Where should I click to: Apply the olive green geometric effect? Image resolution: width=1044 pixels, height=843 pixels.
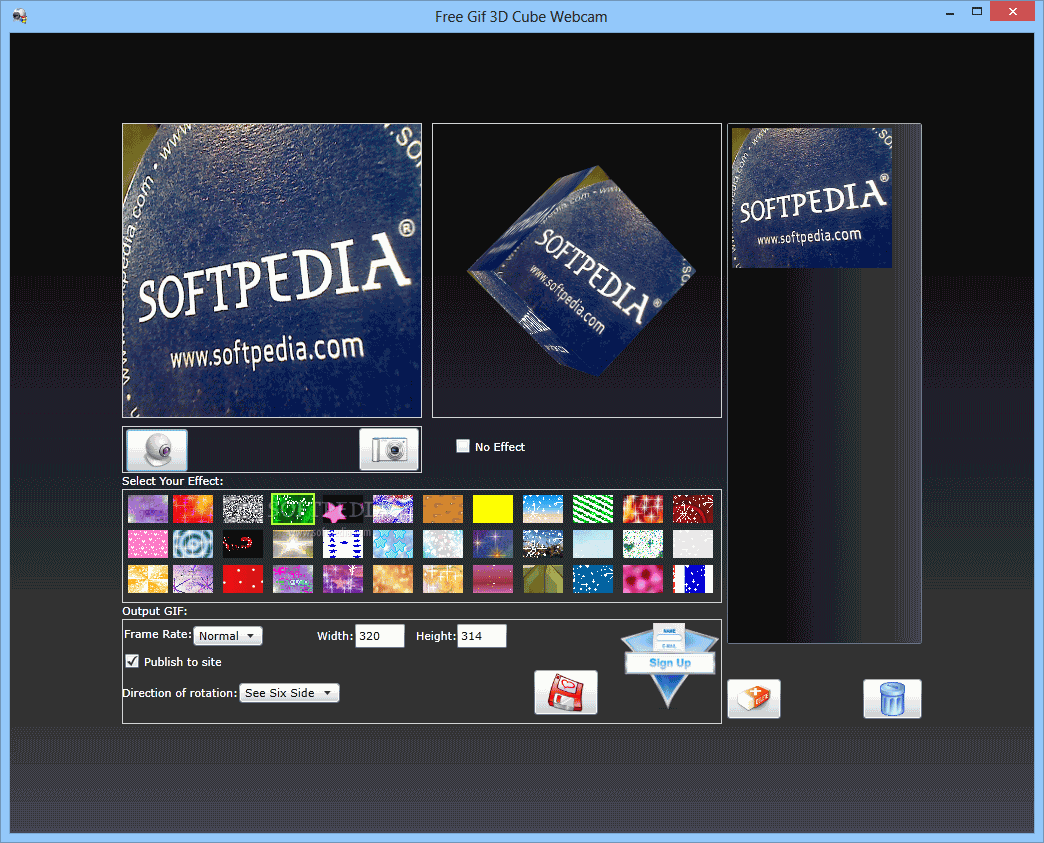pos(543,579)
